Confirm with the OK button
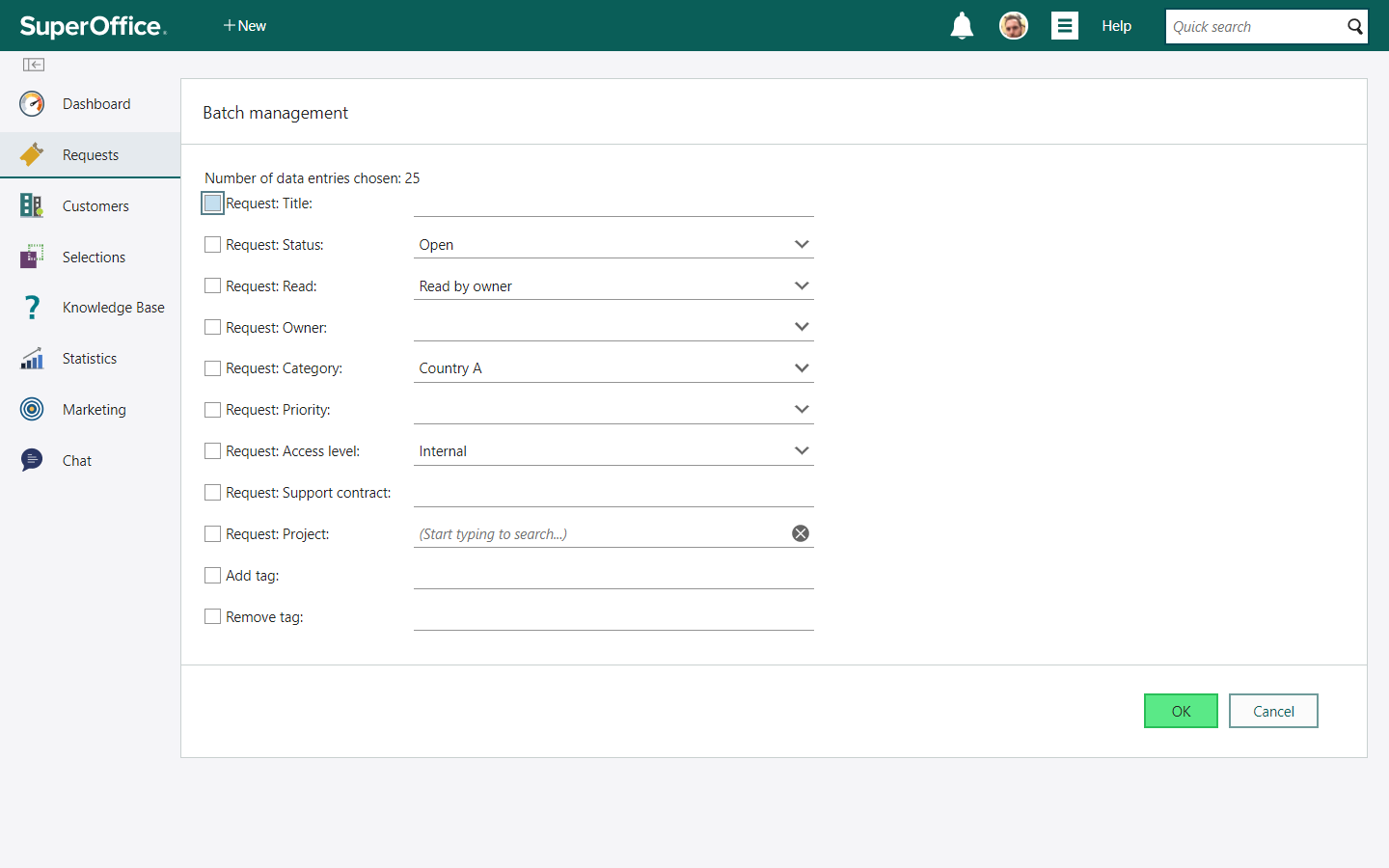The height and width of the screenshot is (868, 1389). pos(1181,711)
